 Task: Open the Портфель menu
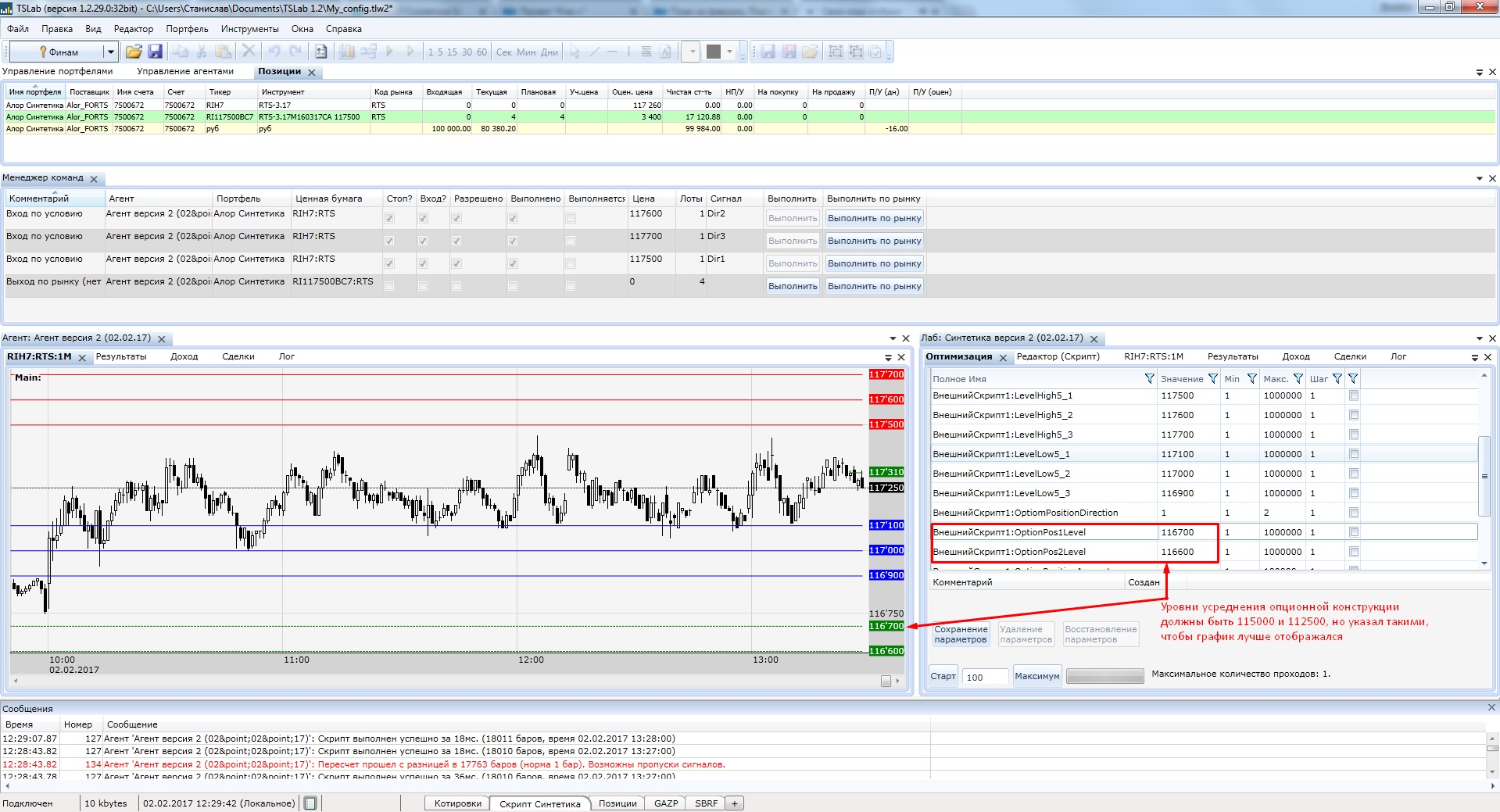coord(187,29)
